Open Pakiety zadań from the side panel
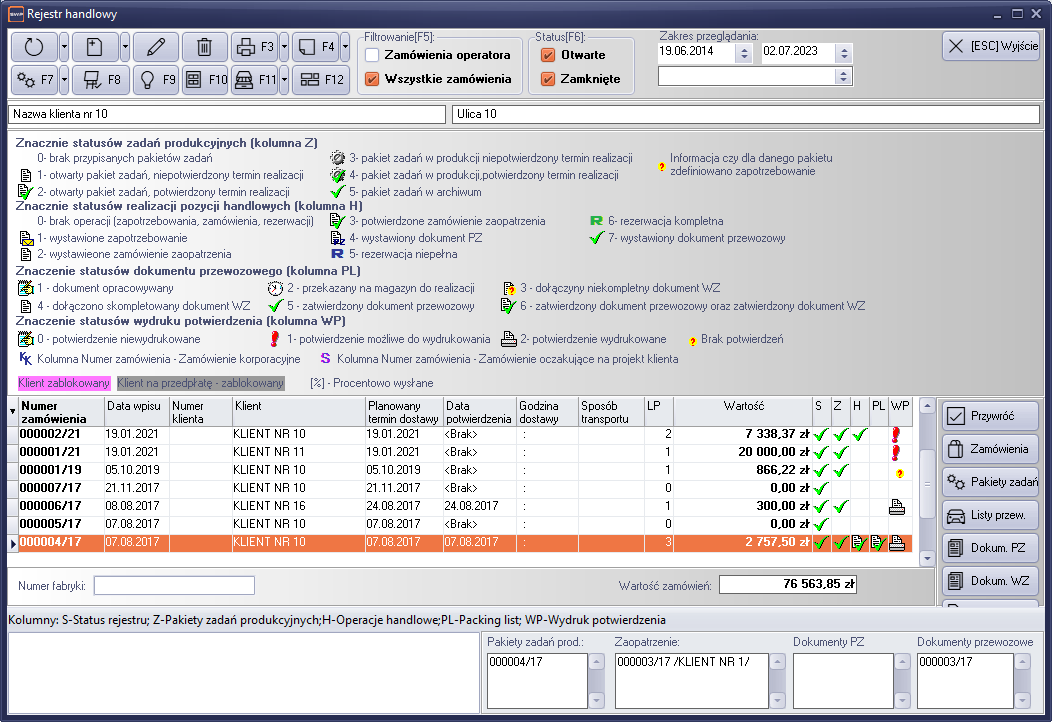The width and height of the screenshot is (1052, 722). 991,482
